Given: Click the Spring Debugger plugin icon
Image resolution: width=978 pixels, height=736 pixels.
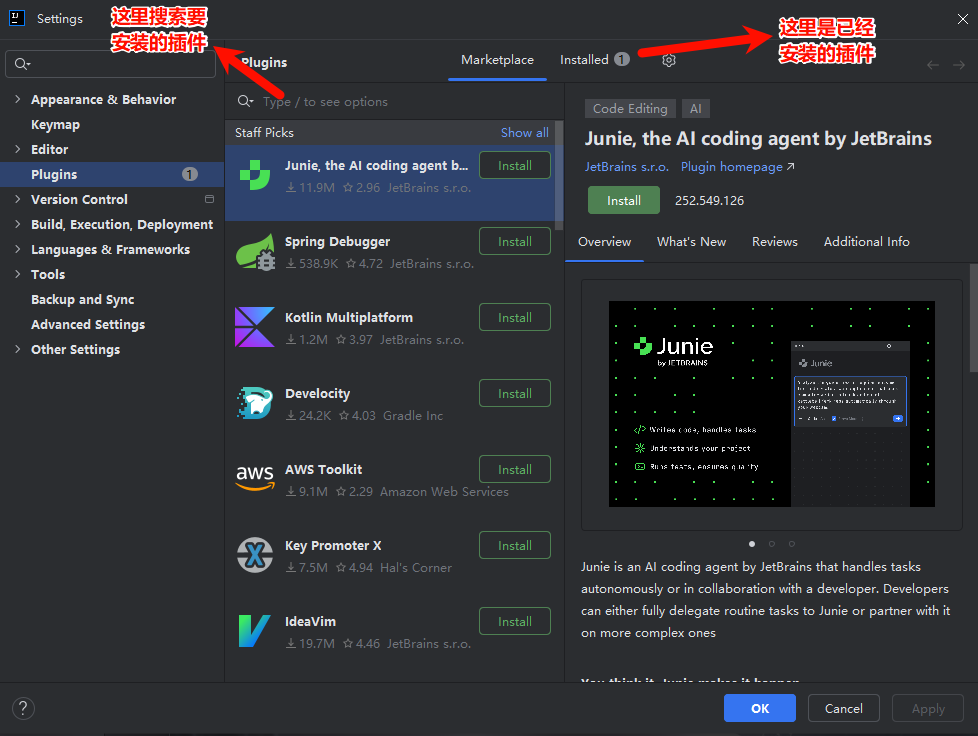Looking at the screenshot, I should pos(256,251).
